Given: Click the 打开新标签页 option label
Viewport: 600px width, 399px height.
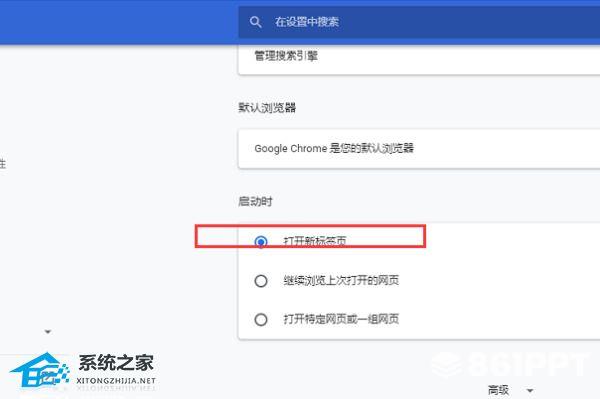Looking at the screenshot, I should click(x=315, y=241).
